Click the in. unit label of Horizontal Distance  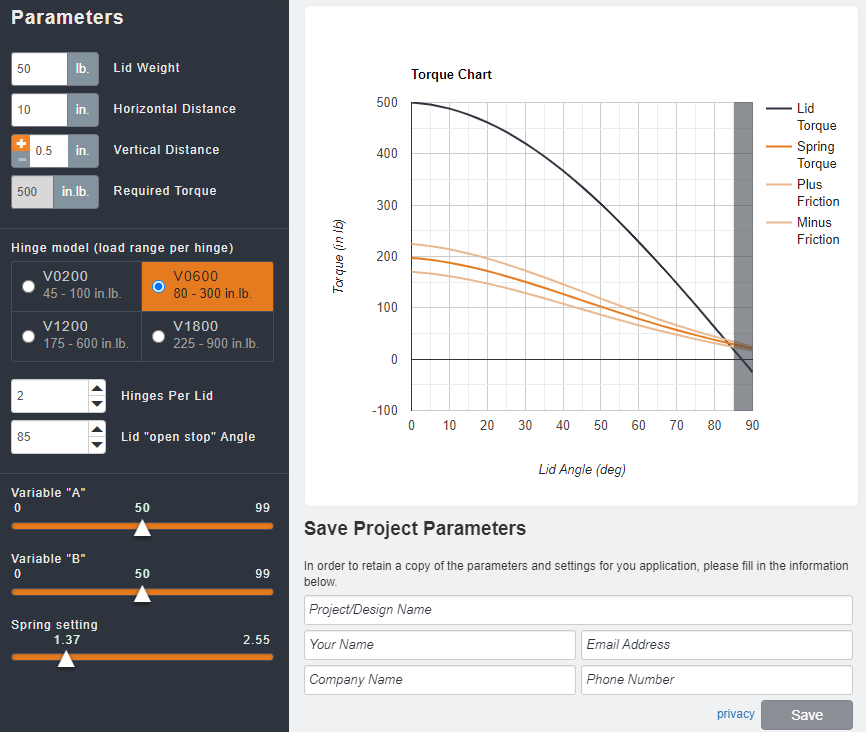[x=83, y=110]
